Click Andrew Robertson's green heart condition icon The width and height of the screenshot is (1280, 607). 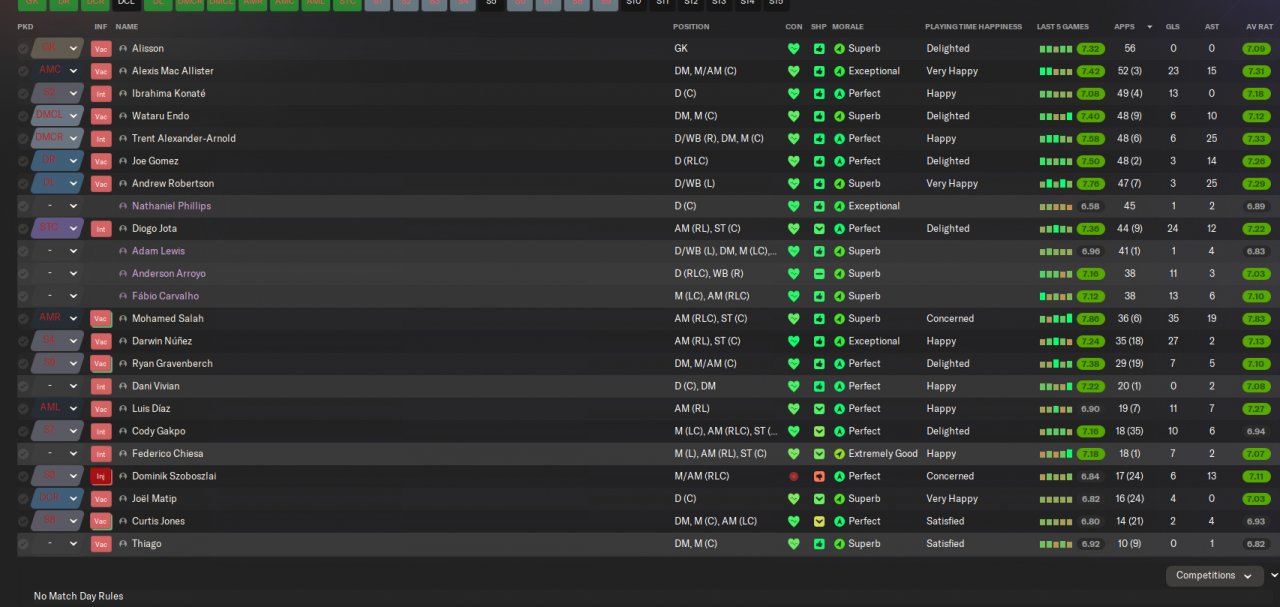(794, 183)
